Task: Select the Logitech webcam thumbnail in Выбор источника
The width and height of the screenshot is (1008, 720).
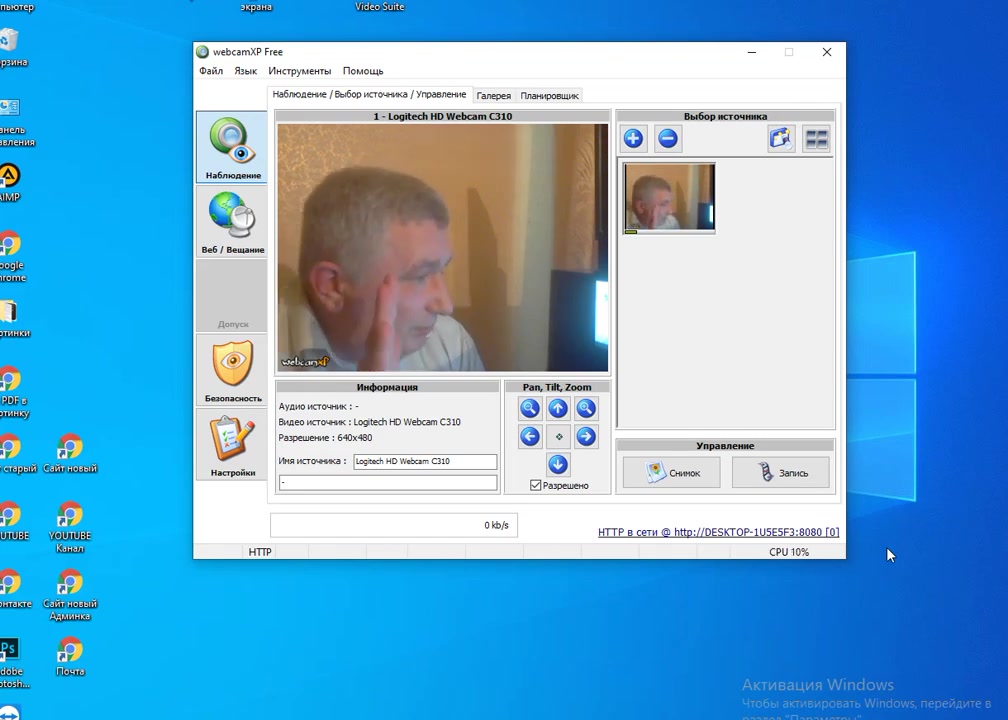Action: tap(669, 197)
